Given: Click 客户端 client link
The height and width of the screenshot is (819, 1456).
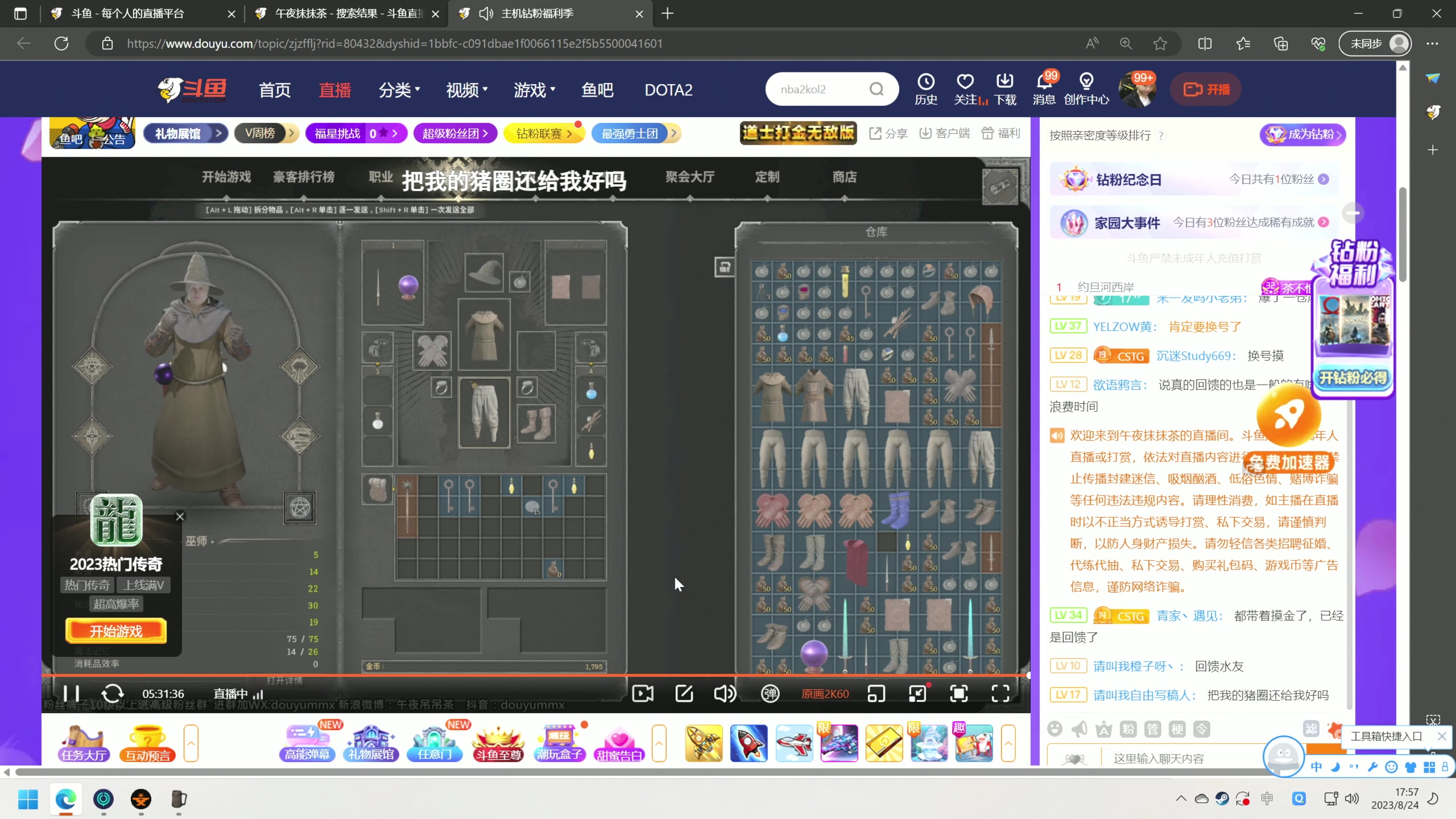Looking at the screenshot, I should (x=945, y=133).
